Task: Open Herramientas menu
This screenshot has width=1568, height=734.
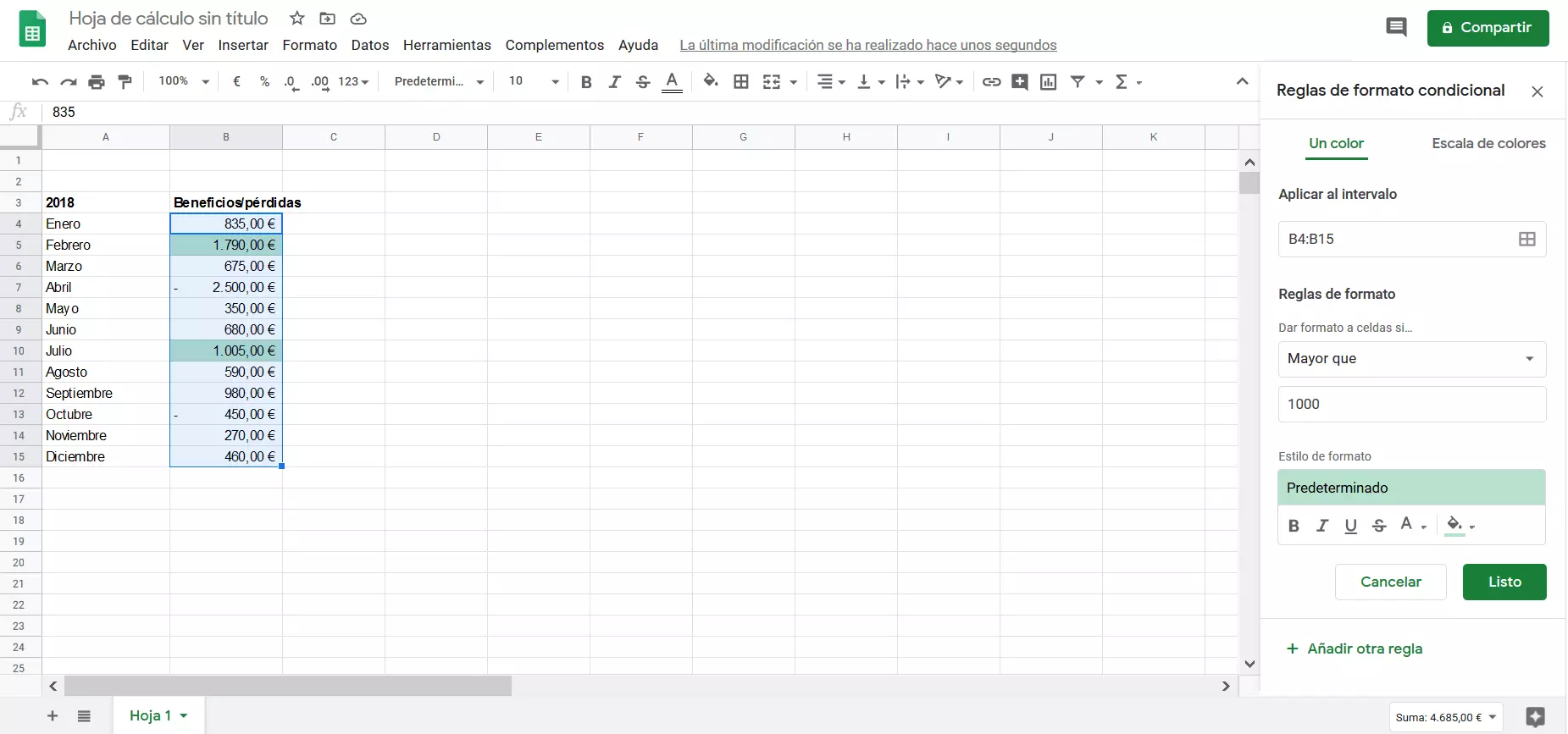Action: (x=447, y=45)
